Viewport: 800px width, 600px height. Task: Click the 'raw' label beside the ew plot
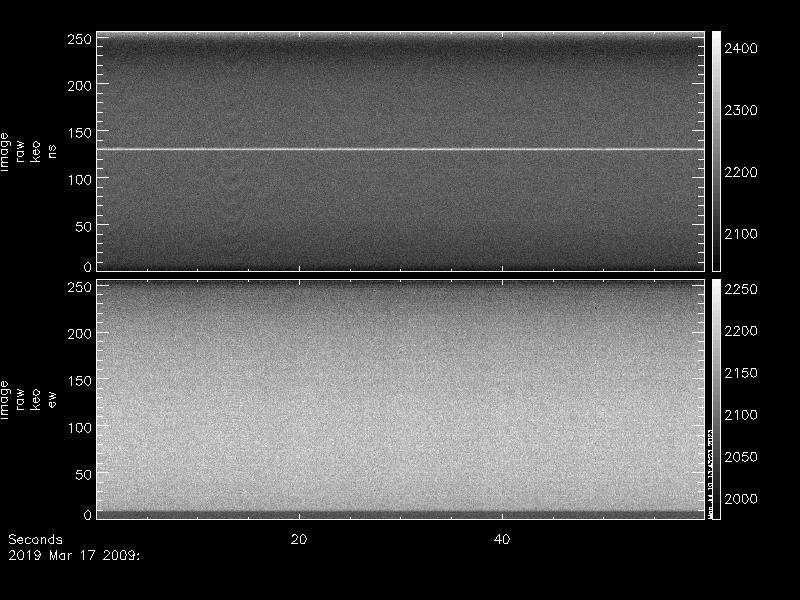click(20, 399)
